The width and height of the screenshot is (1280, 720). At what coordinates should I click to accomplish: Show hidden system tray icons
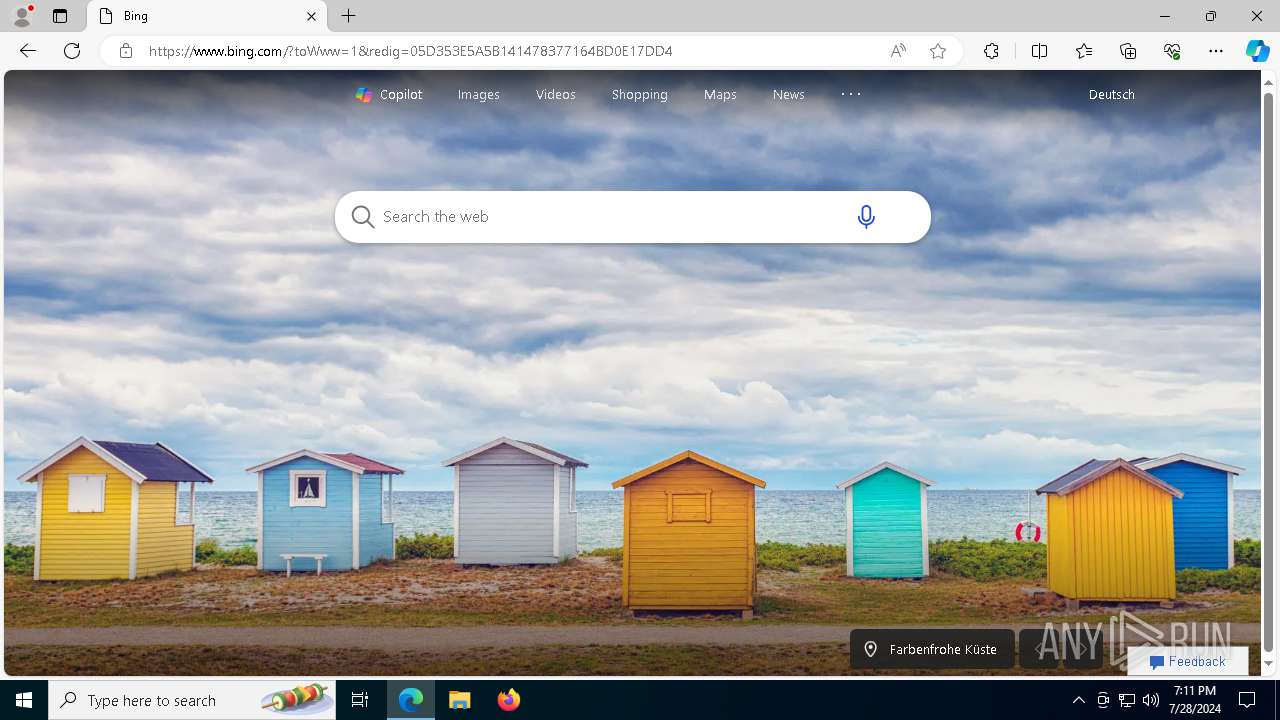(1078, 700)
